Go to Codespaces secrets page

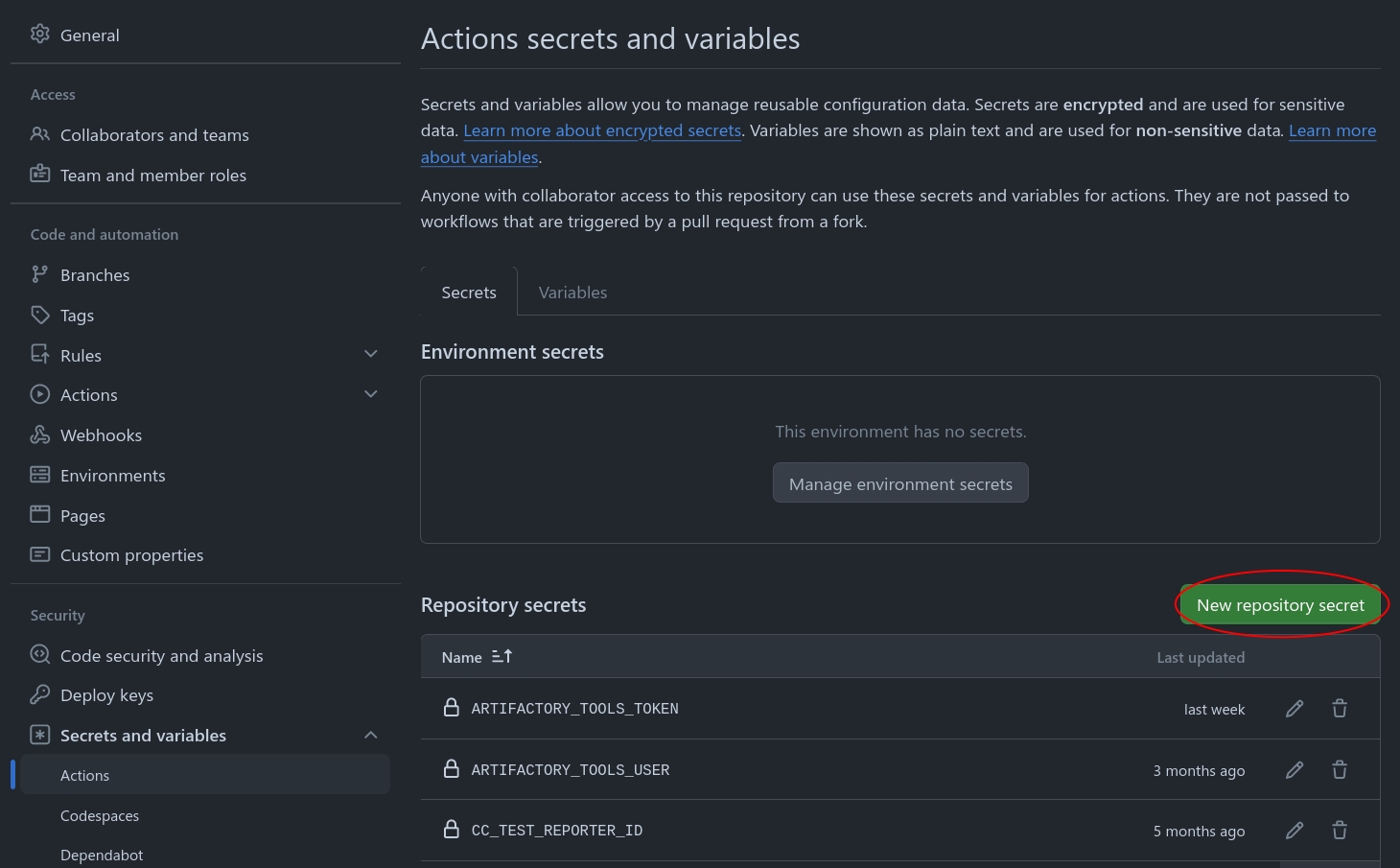pos(100,816)
